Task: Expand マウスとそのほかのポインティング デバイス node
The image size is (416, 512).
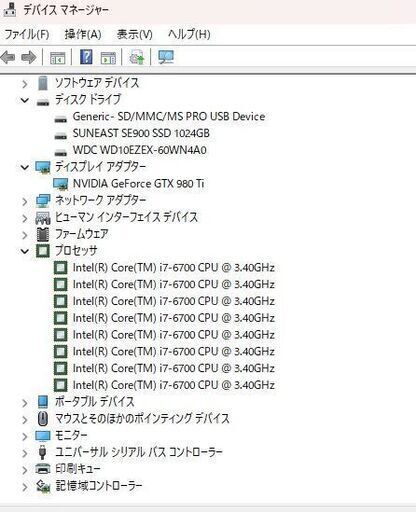Action: tap(24, 419)
